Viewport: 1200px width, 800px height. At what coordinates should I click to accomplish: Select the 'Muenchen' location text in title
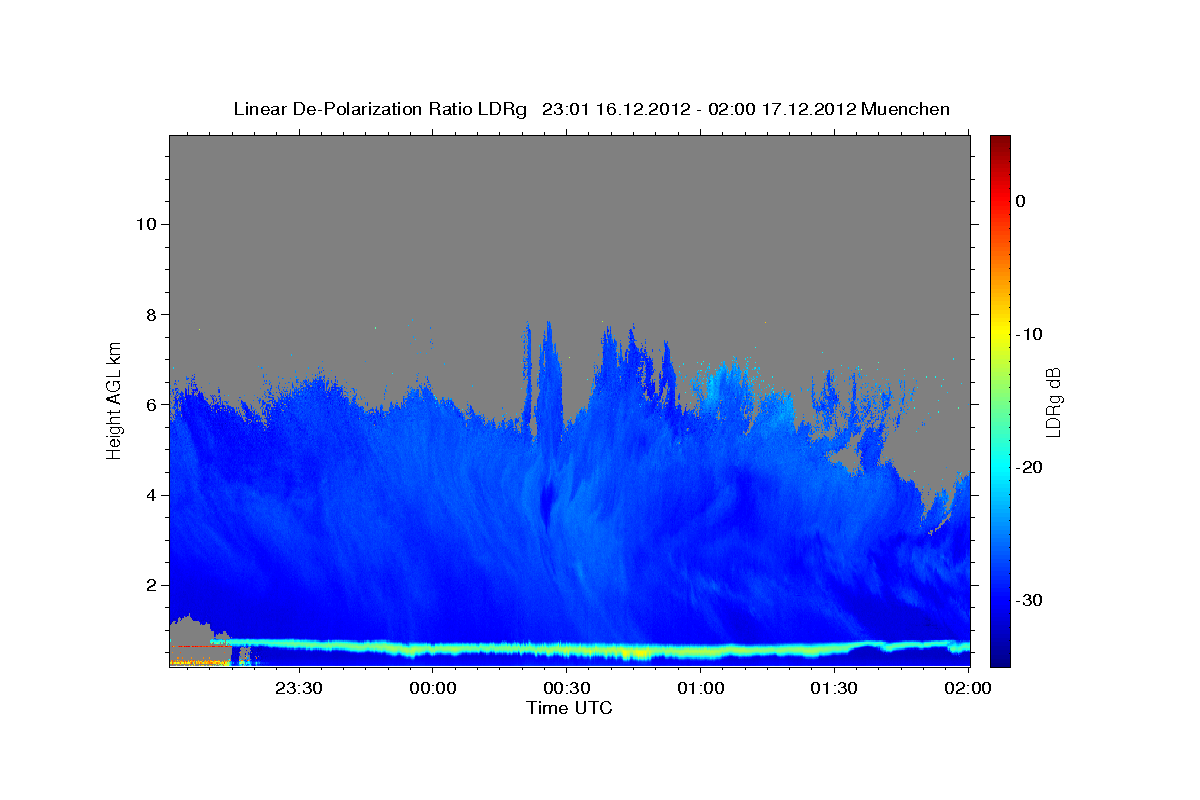[x=906, y=109]
